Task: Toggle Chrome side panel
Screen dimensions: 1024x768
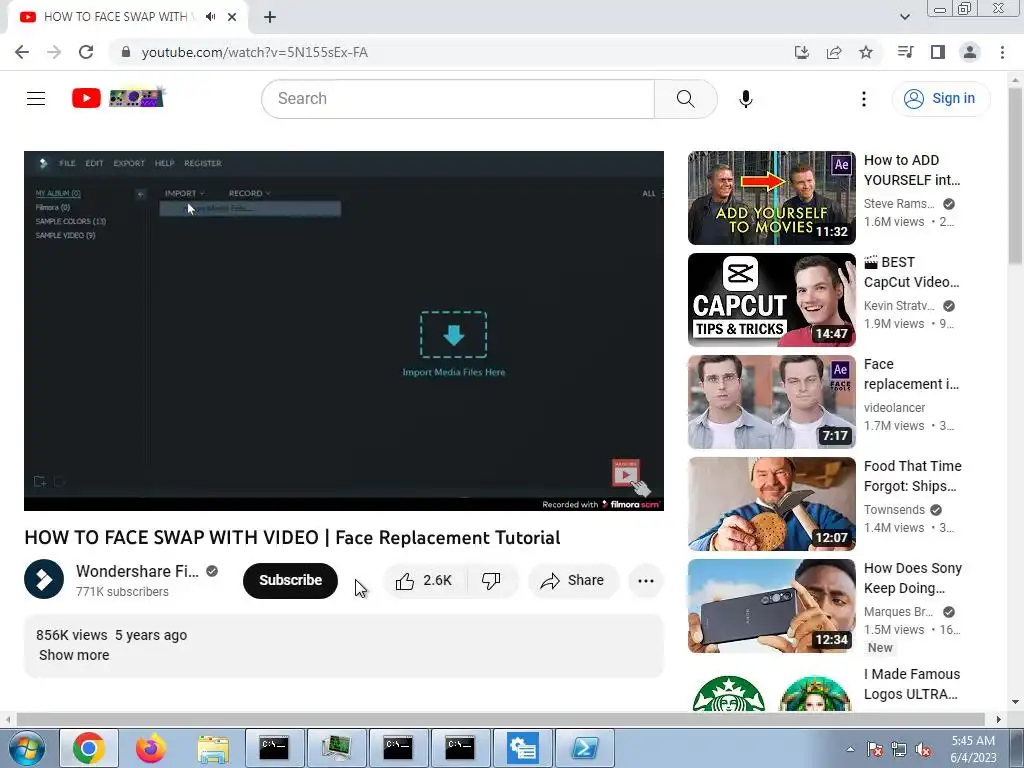Action: pyautogui.click(x=937, y=52)
